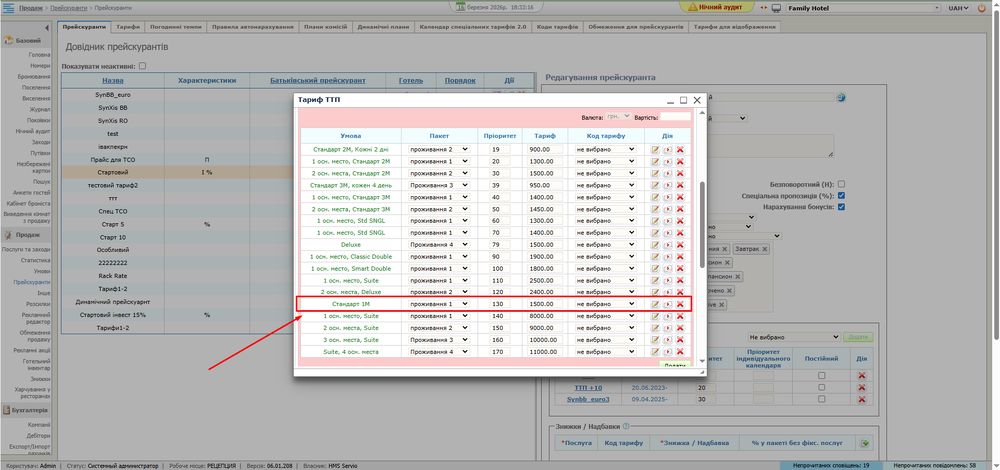Expand the UAH currency selector
This screenshot has height=470, width=1000.
(959, 7)
